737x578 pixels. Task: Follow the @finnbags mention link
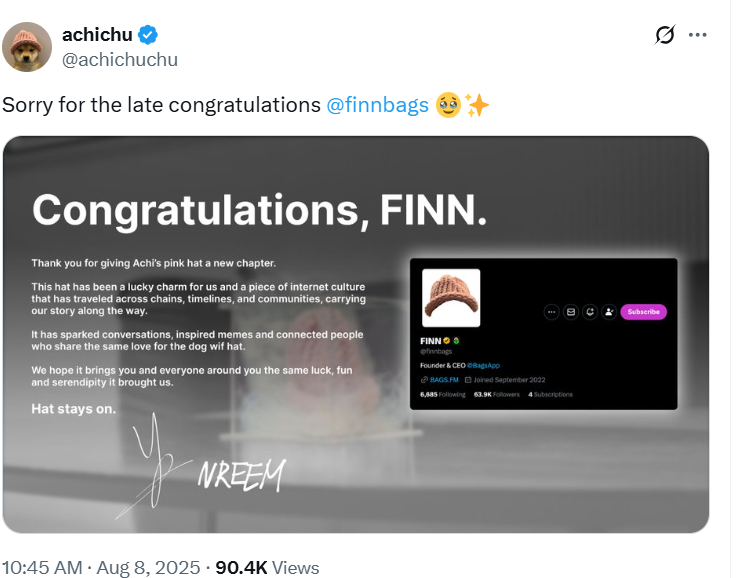pos(377,105)
